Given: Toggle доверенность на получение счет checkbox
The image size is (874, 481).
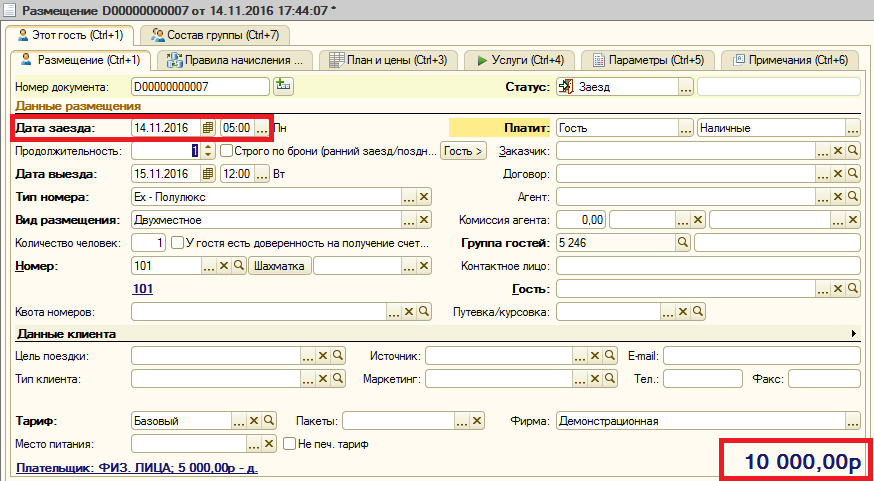Looking at the screenshot, I should [x=177, y=243].
